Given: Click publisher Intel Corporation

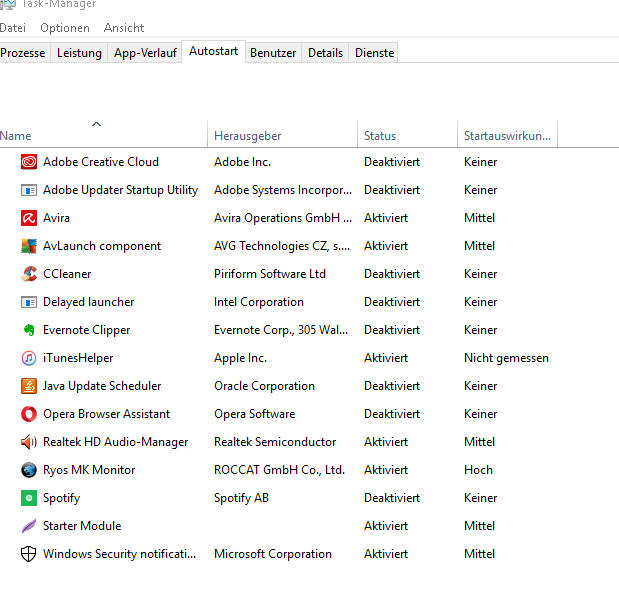Looking at the screenshot, I should [x=259, y=302].
